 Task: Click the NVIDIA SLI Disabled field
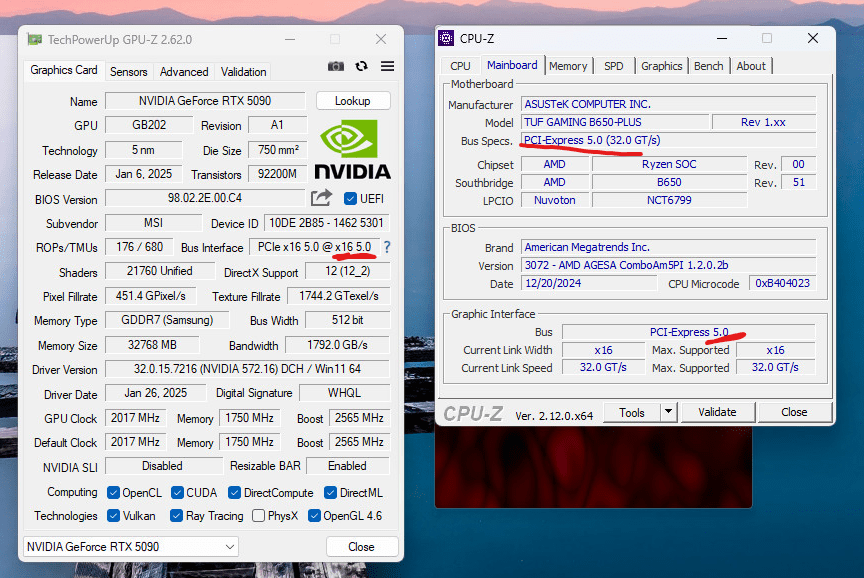[163, 466]
